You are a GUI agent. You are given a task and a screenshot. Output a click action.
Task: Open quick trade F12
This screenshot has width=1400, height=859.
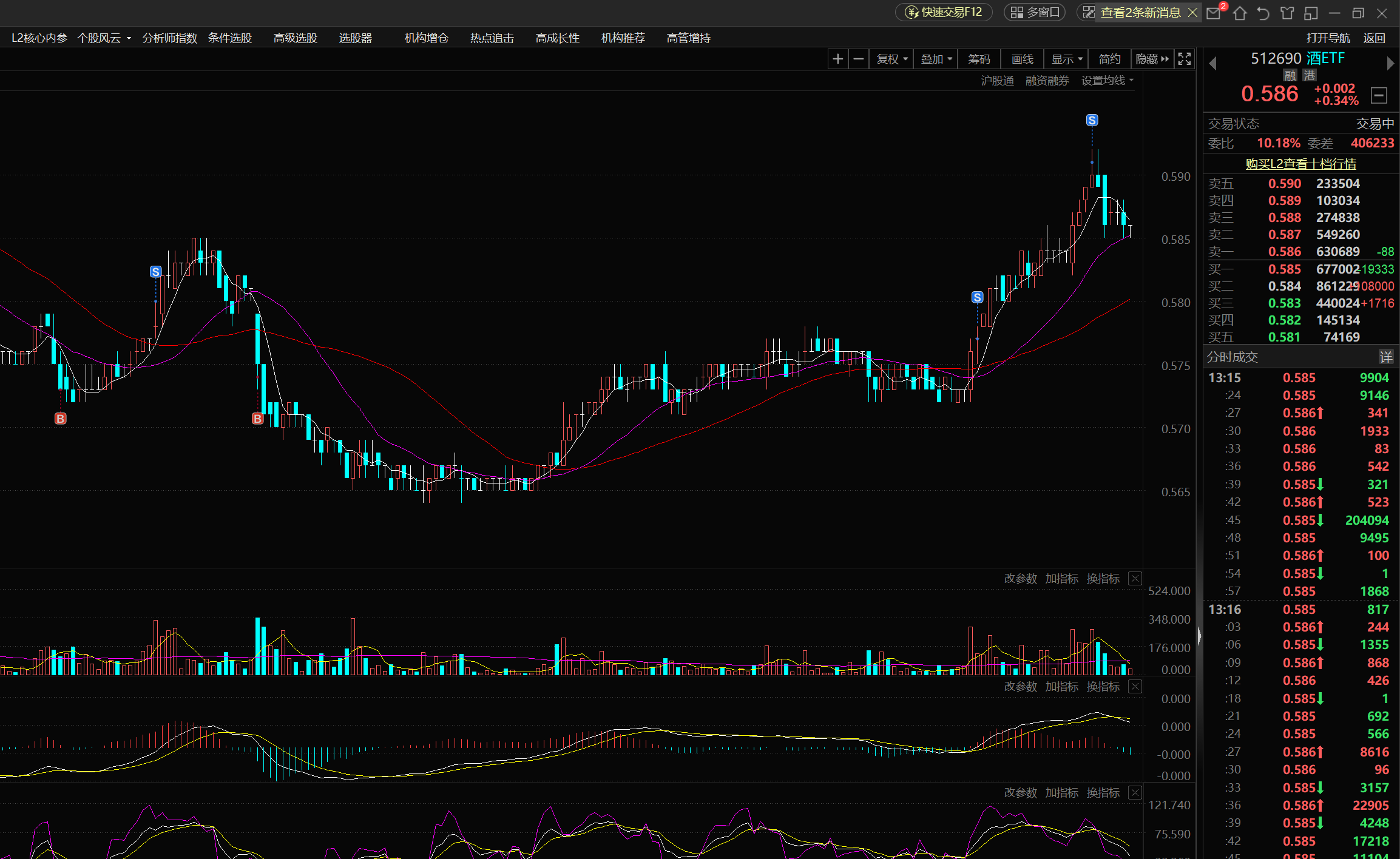tap(944, 12)
